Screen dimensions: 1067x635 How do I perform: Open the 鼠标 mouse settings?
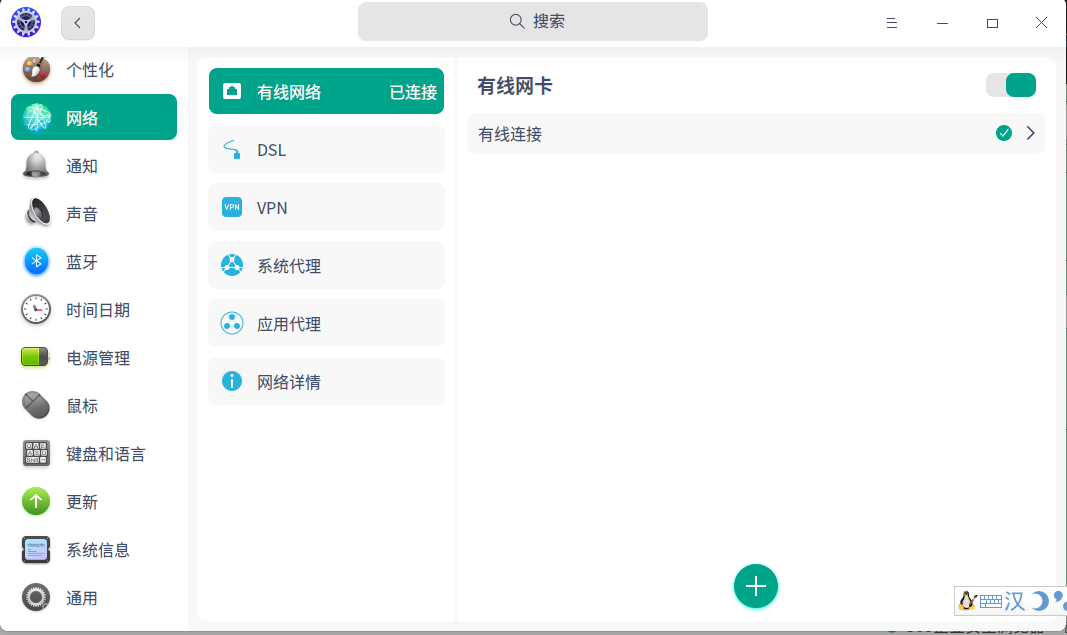click(x=94, y=406)
